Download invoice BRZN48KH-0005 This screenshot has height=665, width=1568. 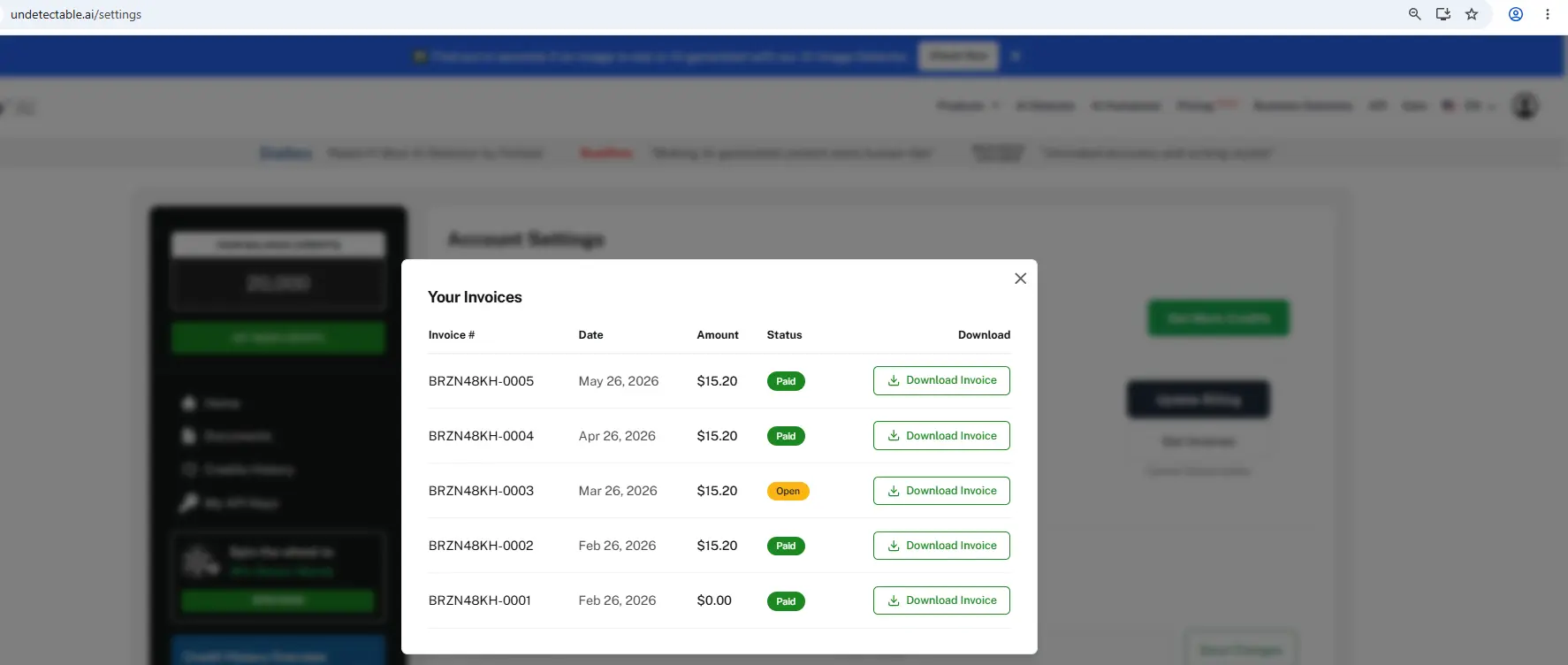941,381
